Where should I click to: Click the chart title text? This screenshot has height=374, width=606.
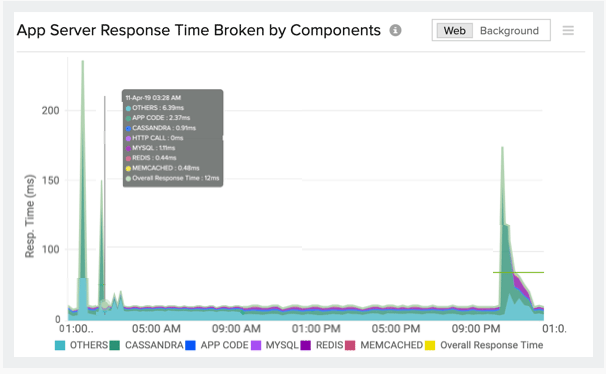pyautogui.click(x=199, y=30)
